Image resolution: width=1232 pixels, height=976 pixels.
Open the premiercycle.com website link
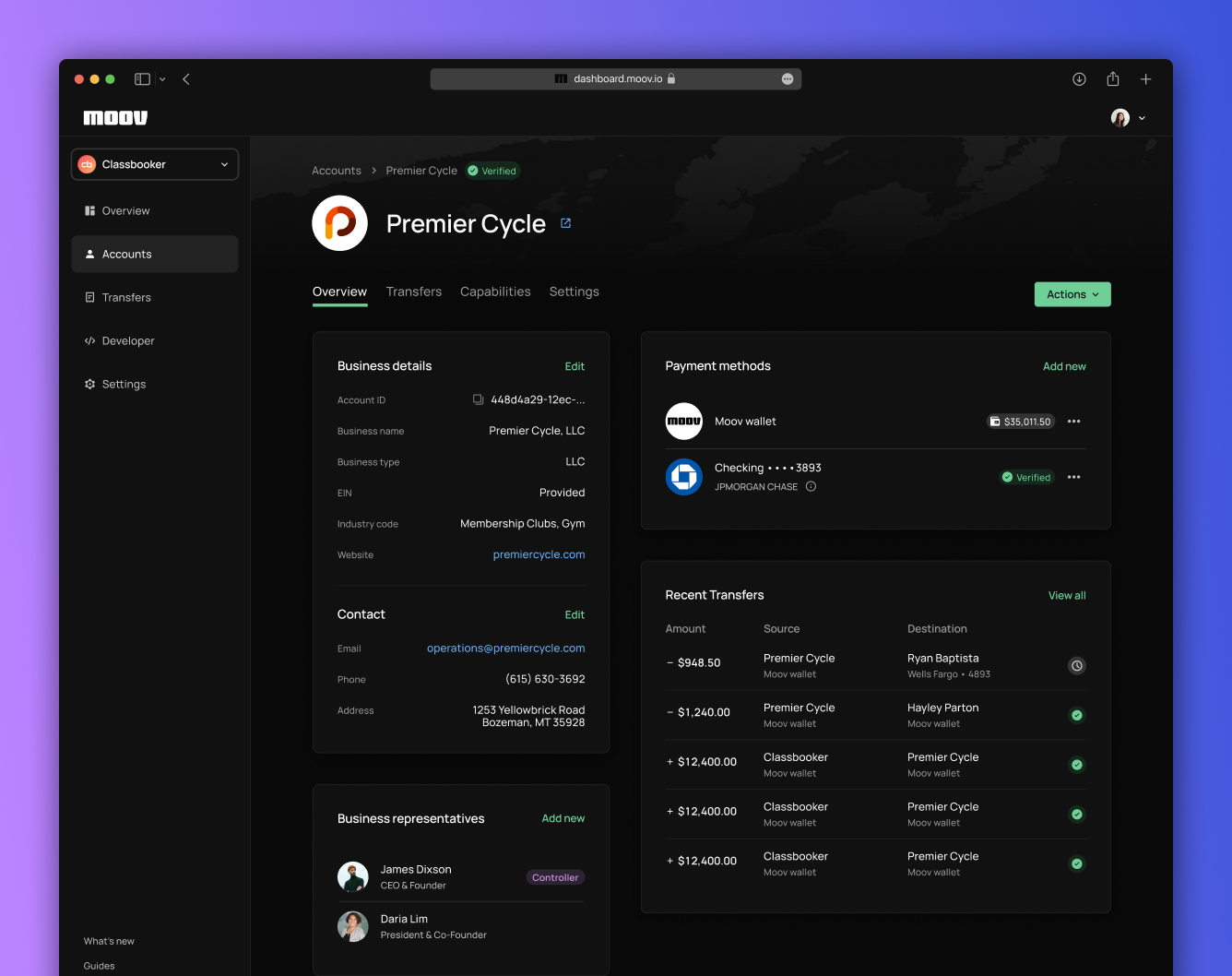tap(539, 554)
